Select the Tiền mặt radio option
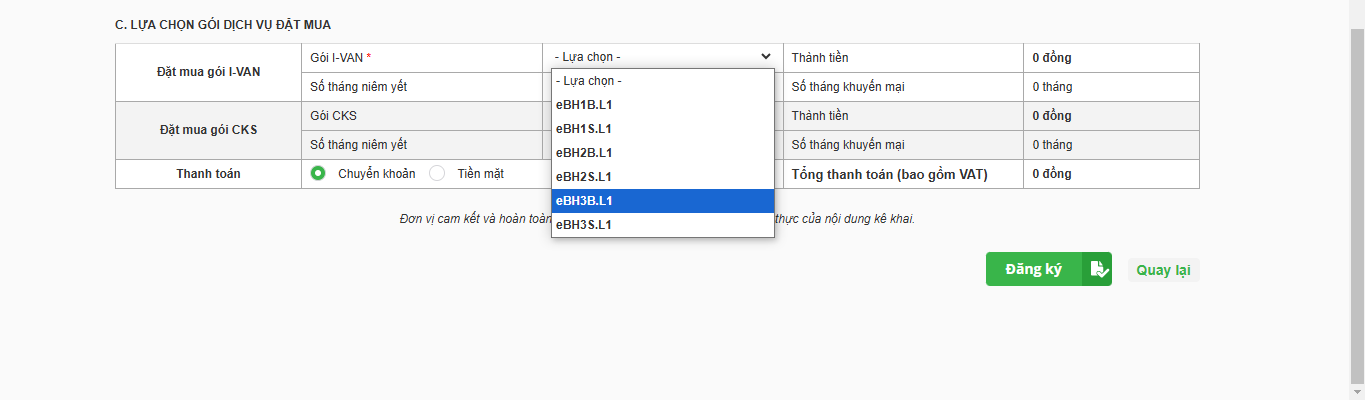 click(437, 173)
